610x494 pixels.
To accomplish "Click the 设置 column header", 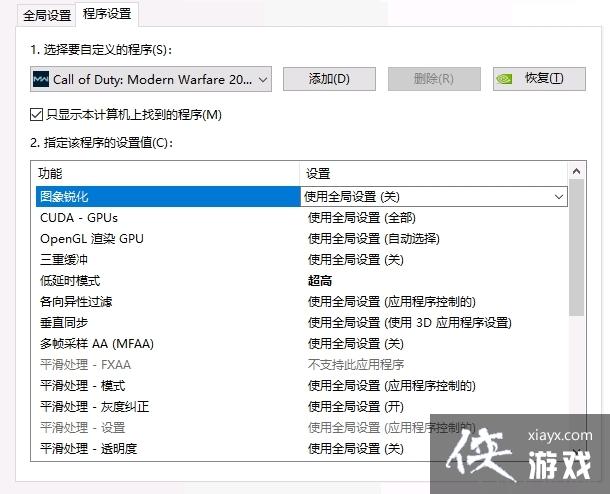I will click(434, 173).
